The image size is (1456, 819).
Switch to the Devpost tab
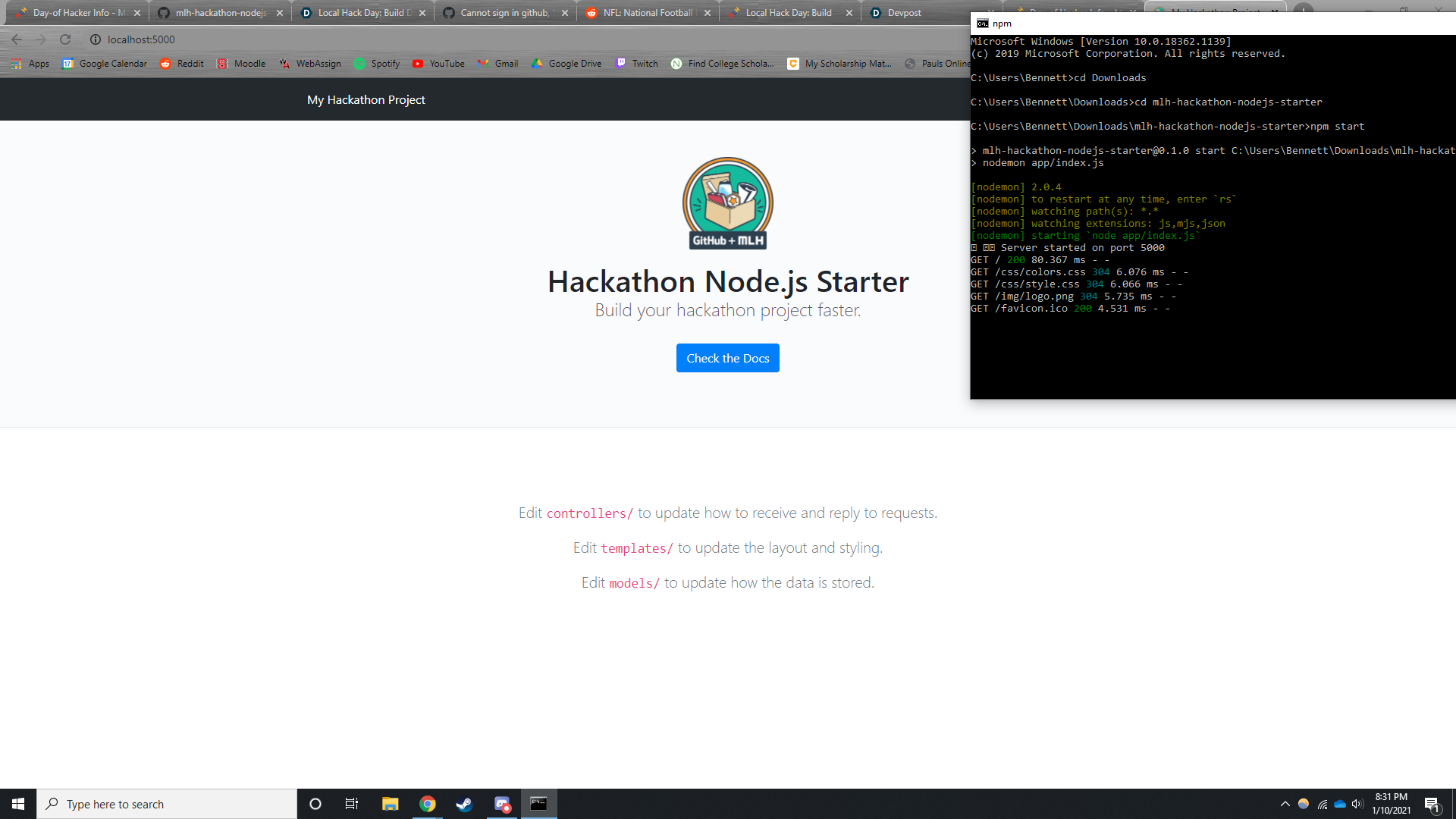(904, 13)
